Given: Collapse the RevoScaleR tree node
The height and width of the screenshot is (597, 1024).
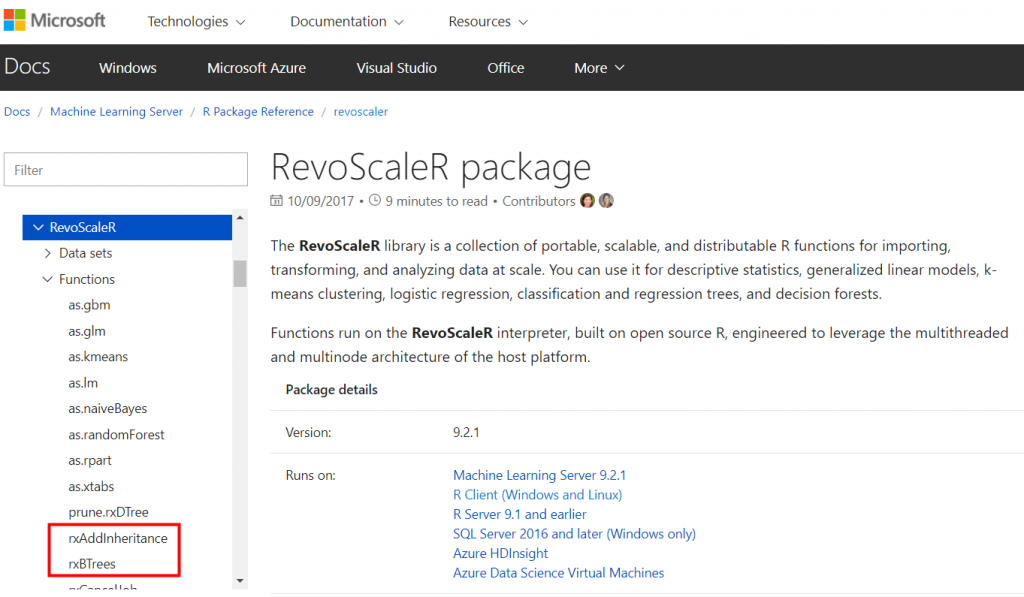Looking at the screenshot, I should [39, 227].
